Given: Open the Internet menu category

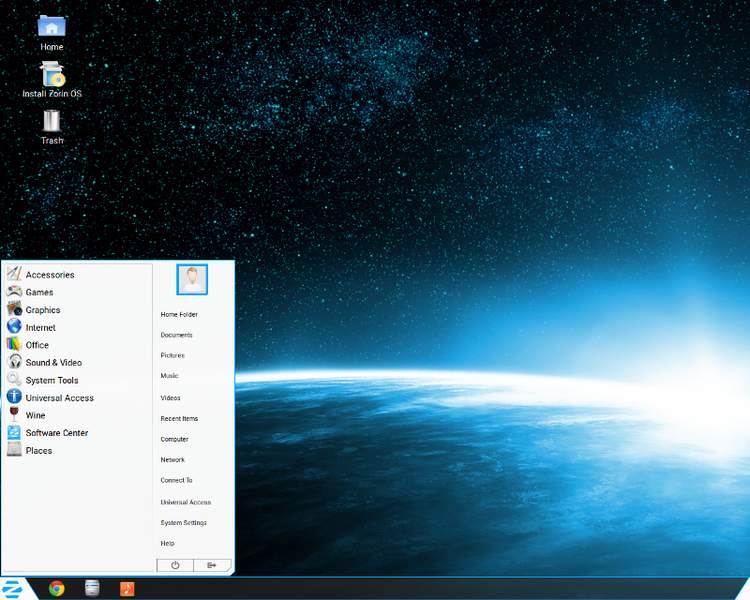Looking at the screenshot, I should click(x=41, y=328).
